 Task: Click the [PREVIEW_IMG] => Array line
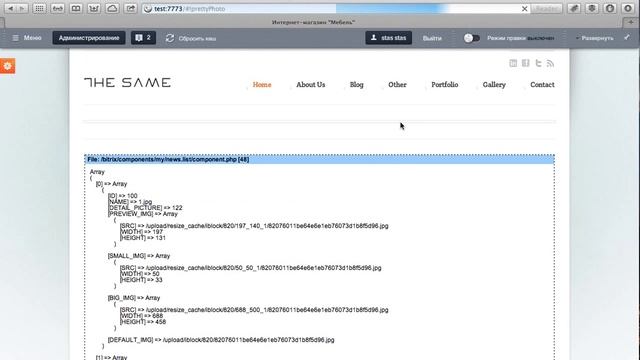click(143, 214)
